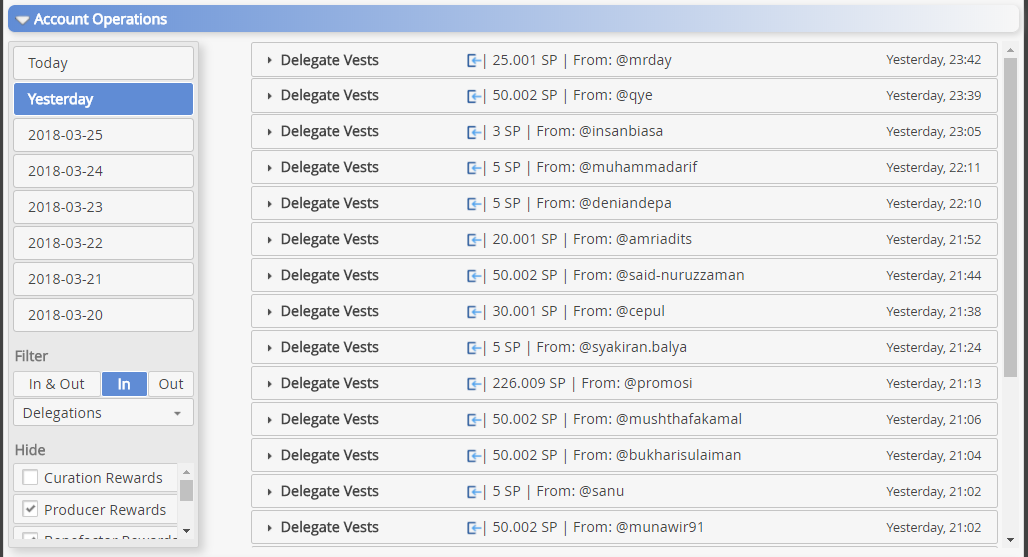Expand the @muhammadarif Delegate Vests row
The height and width of the screenshot is (557, 1028).
(270, 168)
